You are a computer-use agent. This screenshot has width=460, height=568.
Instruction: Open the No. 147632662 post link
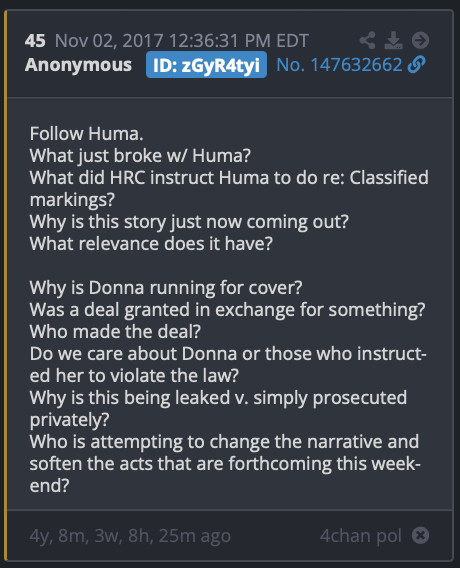point(339,65)
